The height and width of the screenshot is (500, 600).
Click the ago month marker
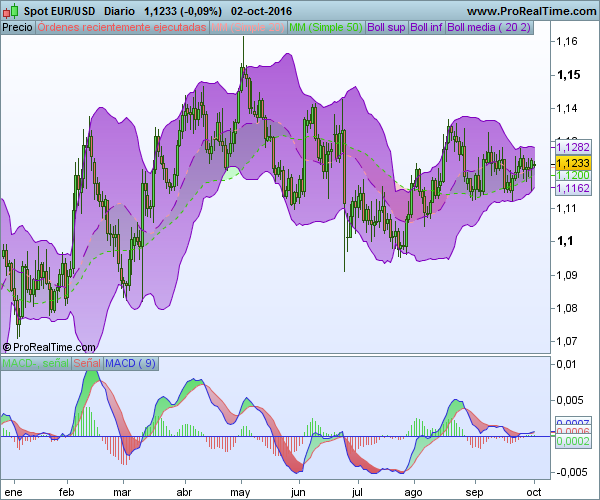[x=414, y=493]
